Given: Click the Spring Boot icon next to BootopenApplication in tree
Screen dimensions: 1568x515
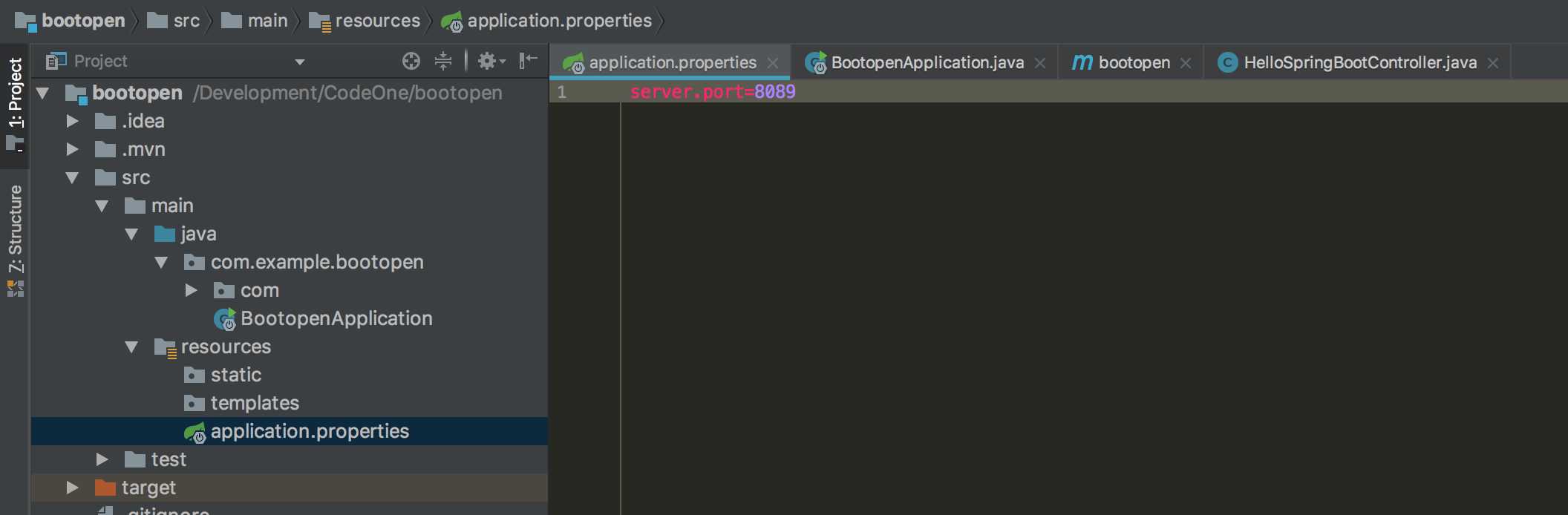Looking at the screenshot, I should point(224,319).
